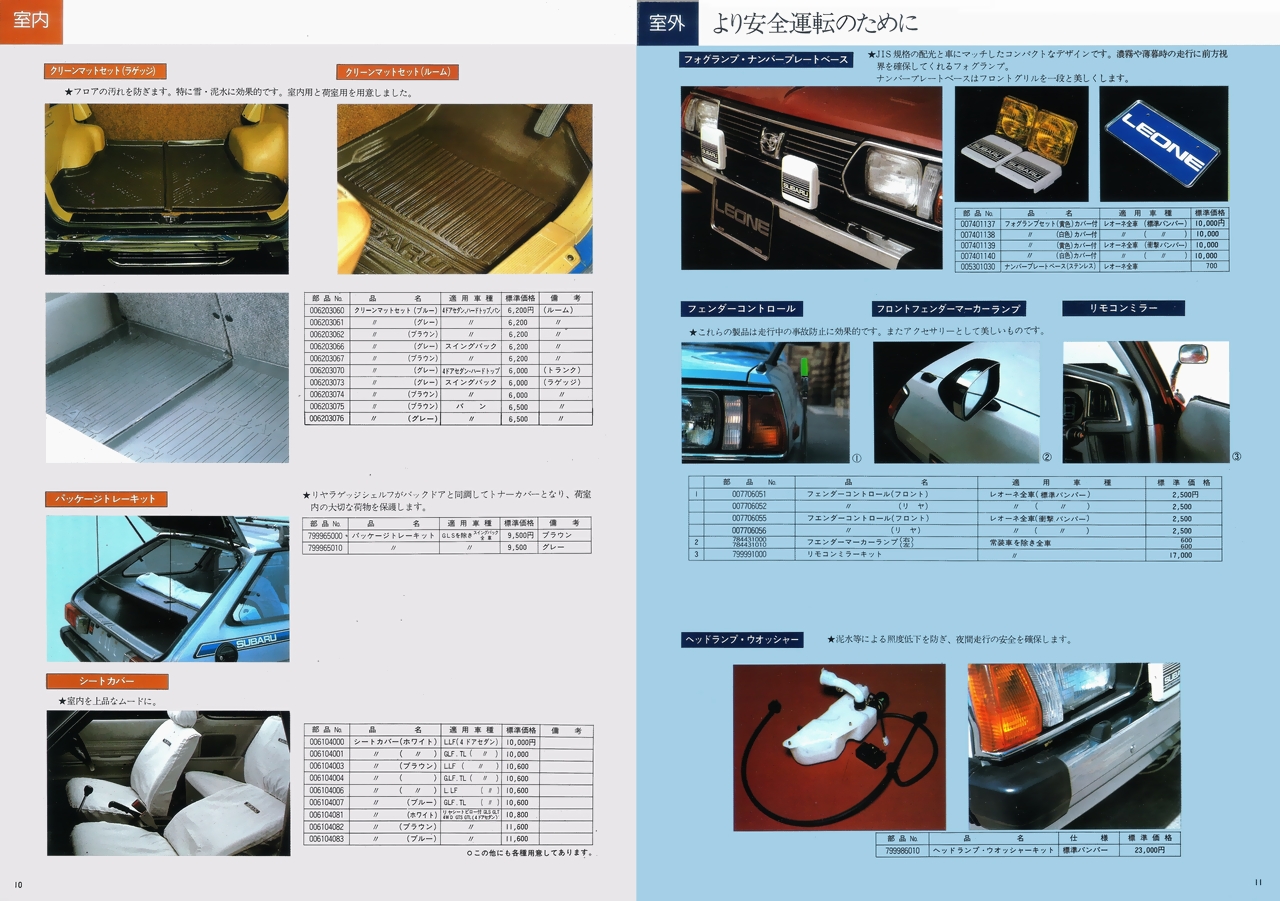
Task: Open the gray trunk mat photo
Action: tap(167, 378)
